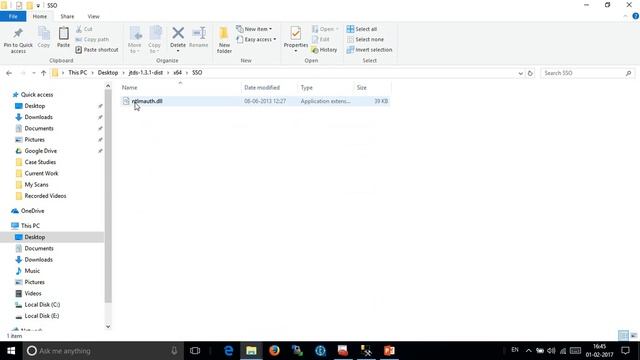
Task: Click the History ribbon command
Action: click(324, 49)
